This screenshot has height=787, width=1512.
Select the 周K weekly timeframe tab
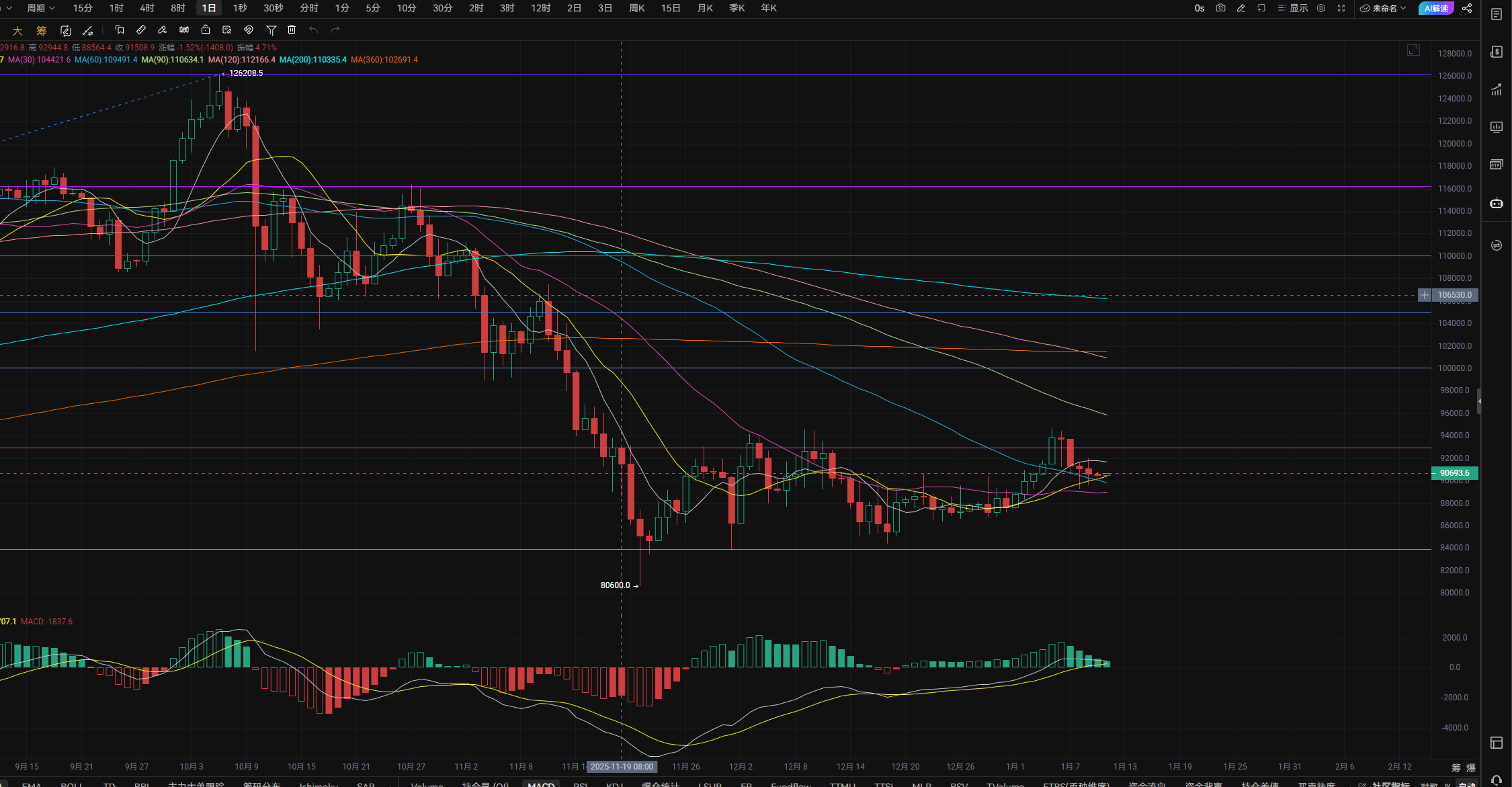pyautogui.click(x=636, y=8)
